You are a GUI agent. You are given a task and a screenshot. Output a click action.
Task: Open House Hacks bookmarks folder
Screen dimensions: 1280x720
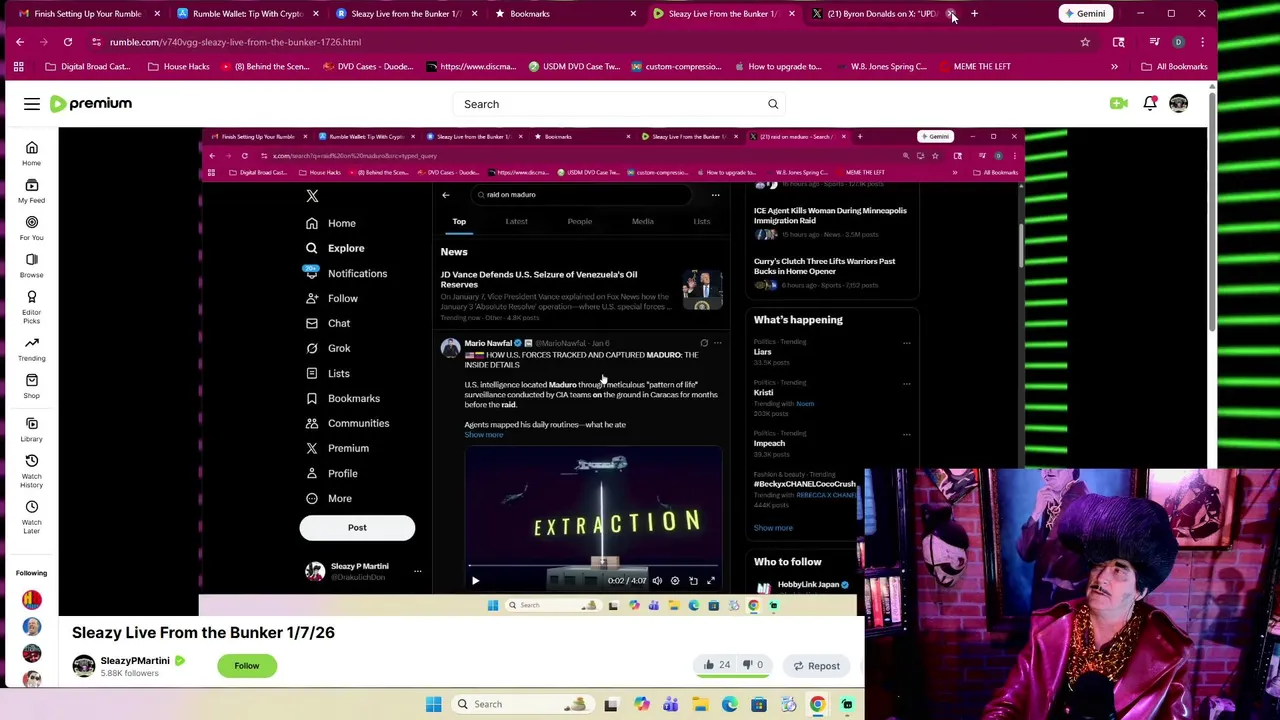coord(178,66)
